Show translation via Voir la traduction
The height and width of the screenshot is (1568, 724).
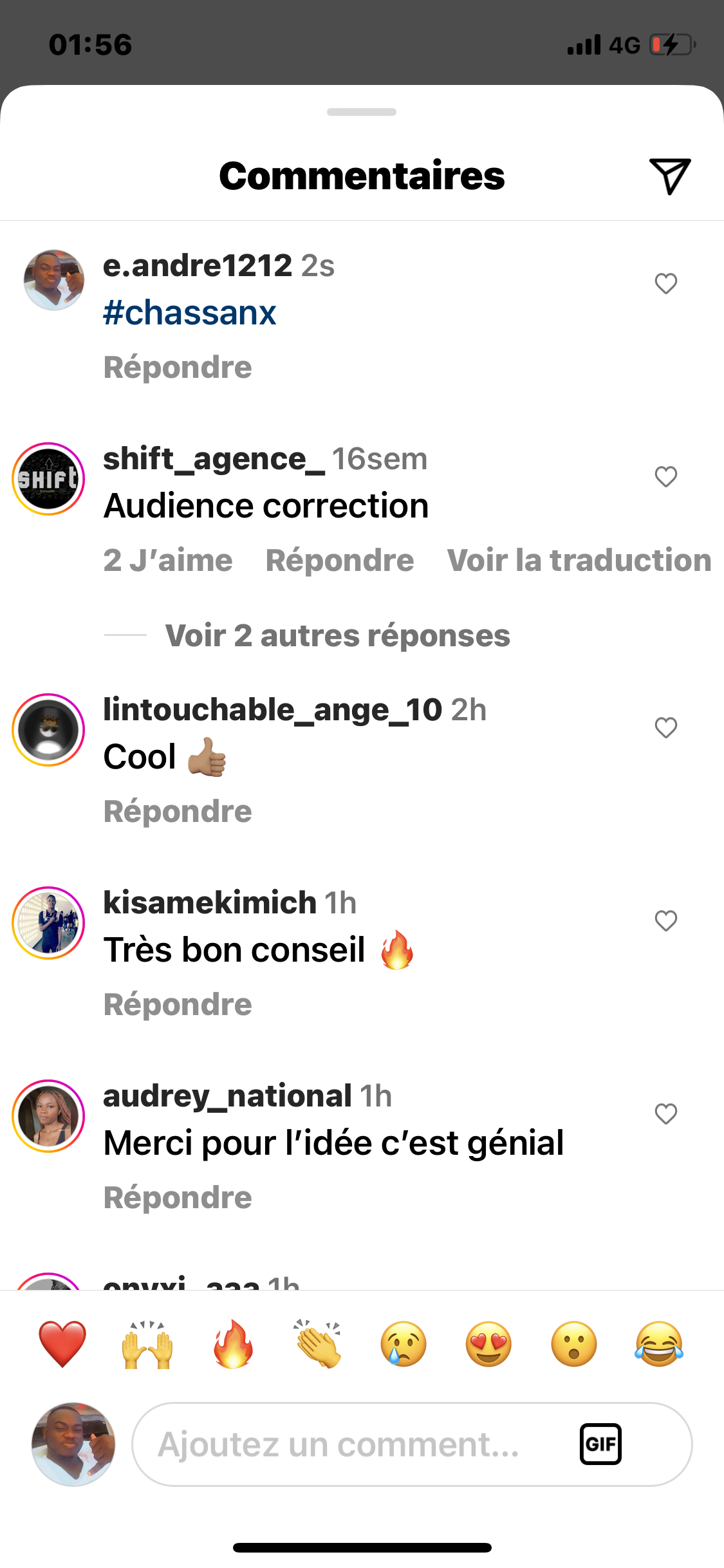click(x=579, y=560)
